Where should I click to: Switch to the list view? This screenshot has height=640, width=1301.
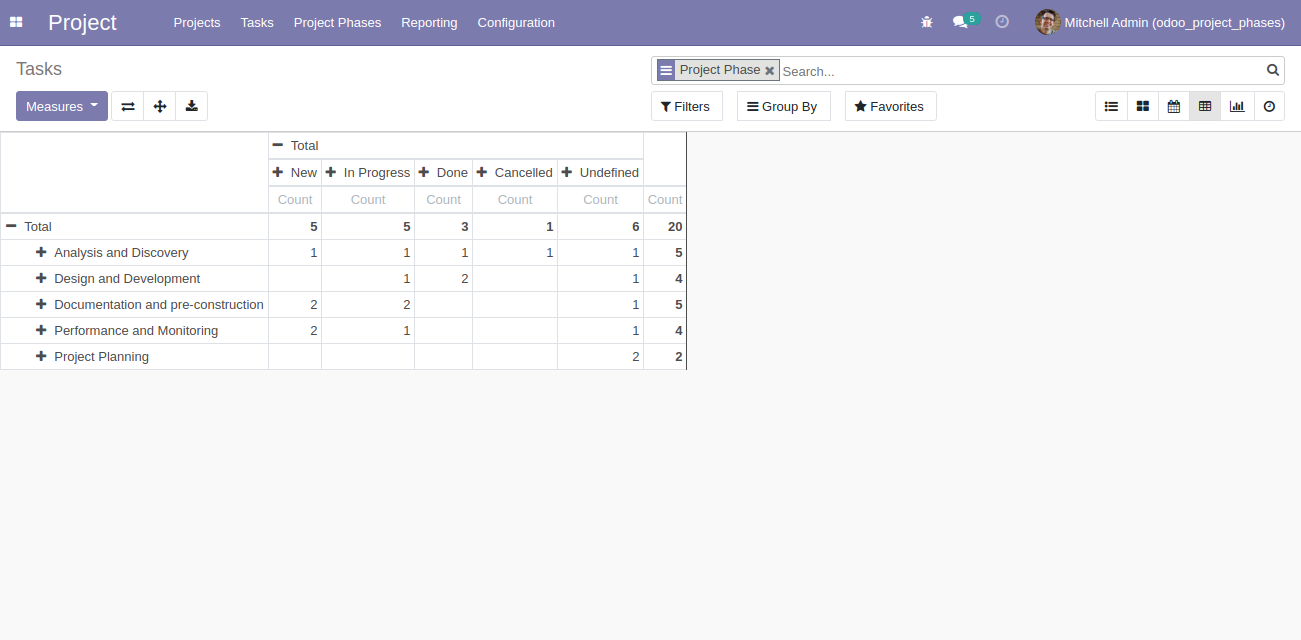click(x=1111, y=106)
